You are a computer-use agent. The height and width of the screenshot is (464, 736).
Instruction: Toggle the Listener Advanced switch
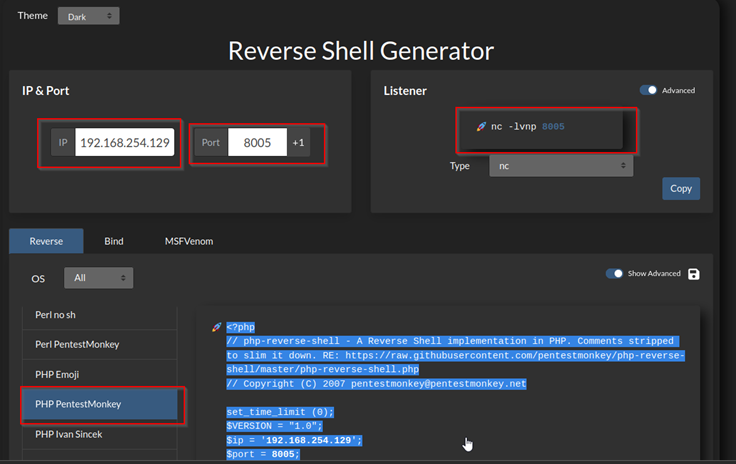pyautogui.click(x=648, y=90)
